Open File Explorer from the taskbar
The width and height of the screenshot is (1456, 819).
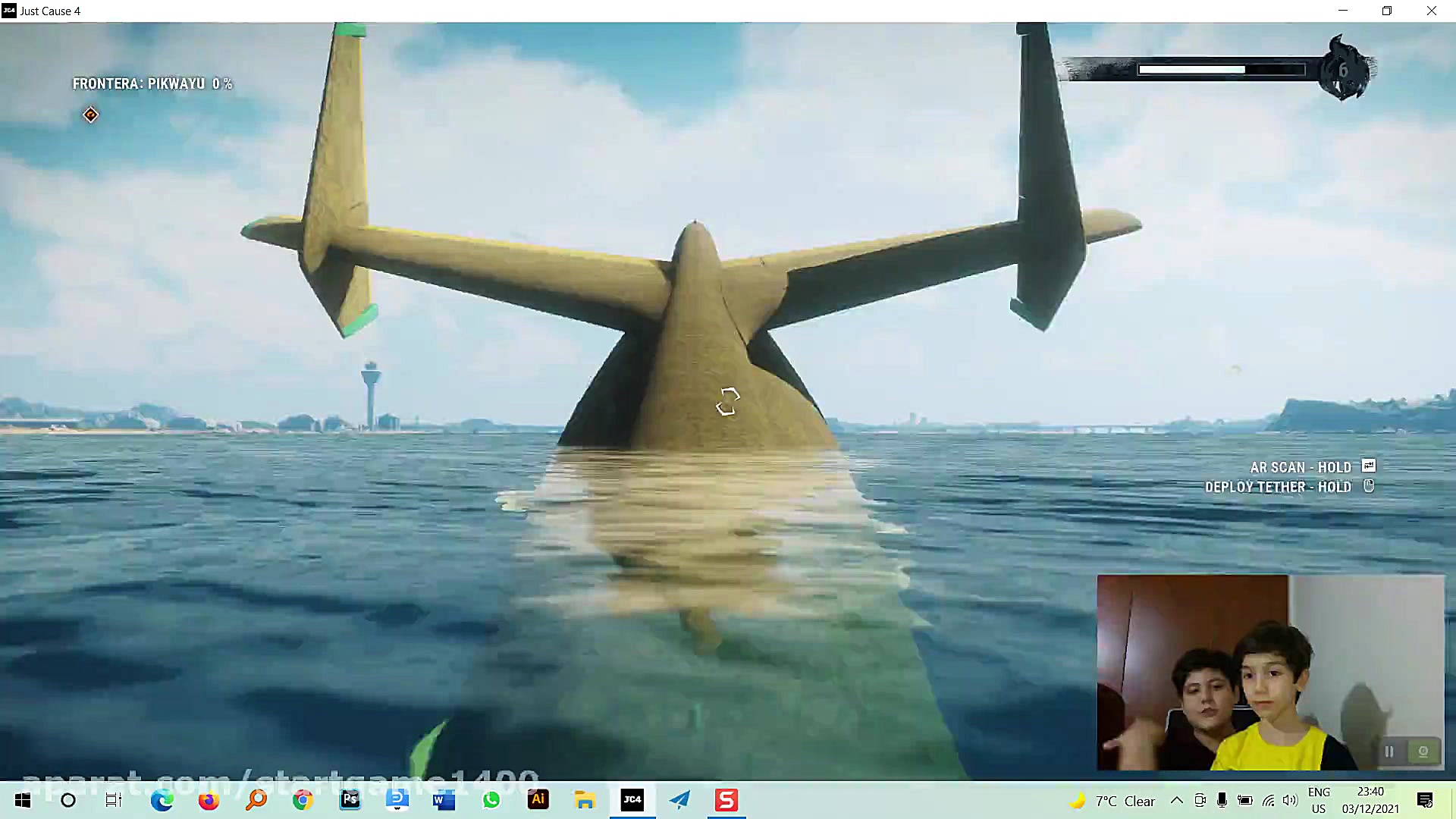click(585, 800)
